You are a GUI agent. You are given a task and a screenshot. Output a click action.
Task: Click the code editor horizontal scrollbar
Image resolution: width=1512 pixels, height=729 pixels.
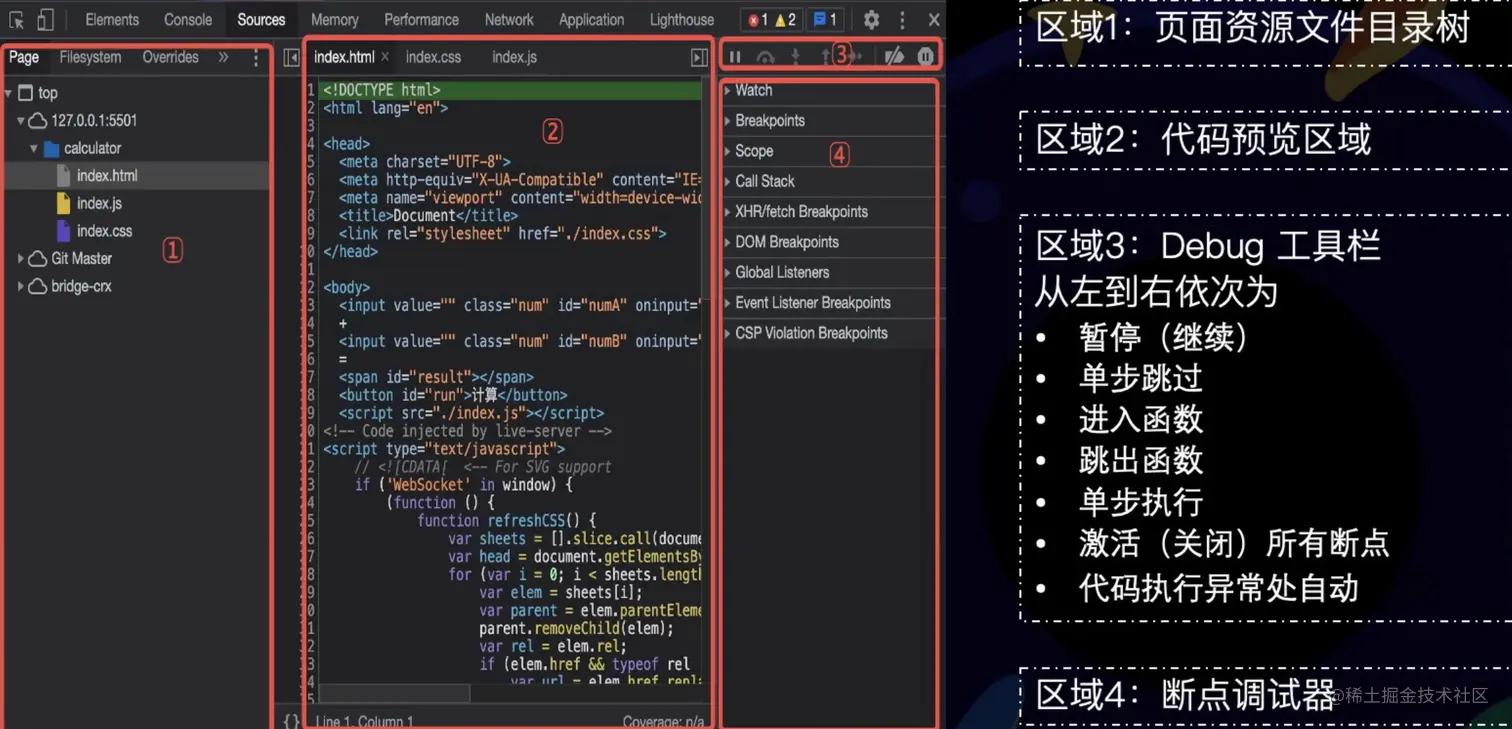(x=394, y=693)
